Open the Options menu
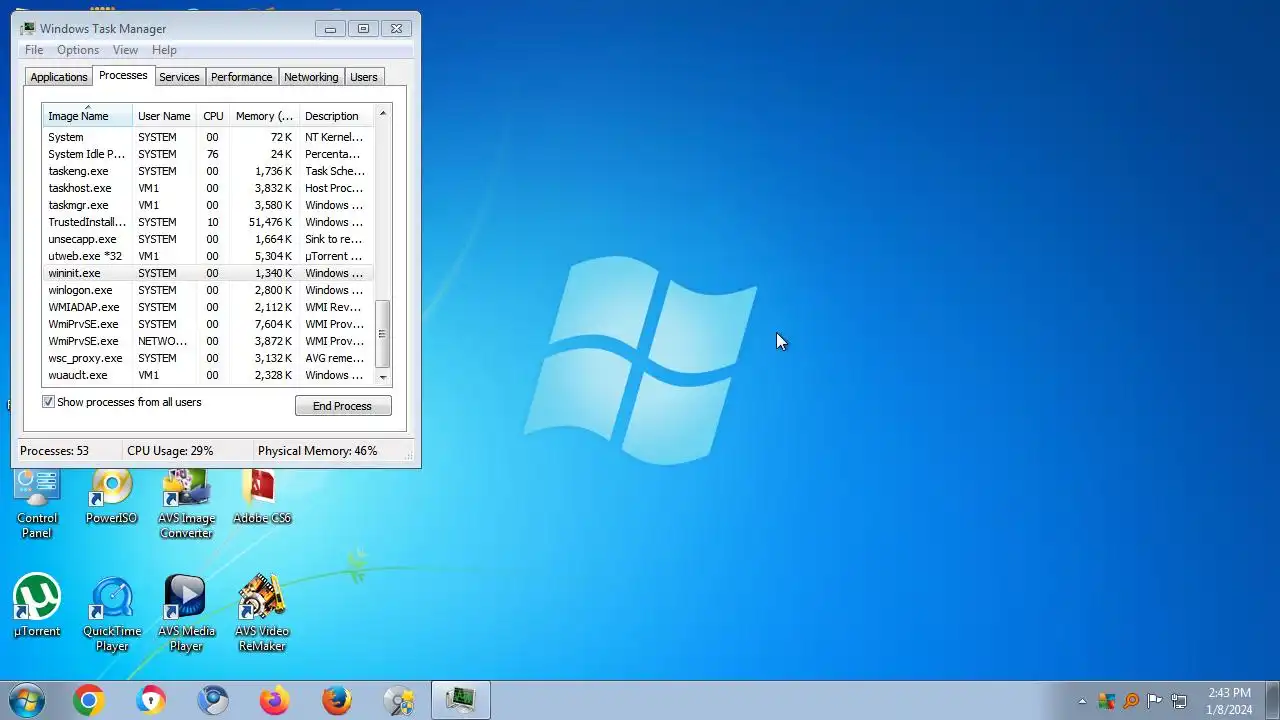Image resolution: width=1280 pixels, height=720 pixels. pyautogui.click(x=78, y=50)
